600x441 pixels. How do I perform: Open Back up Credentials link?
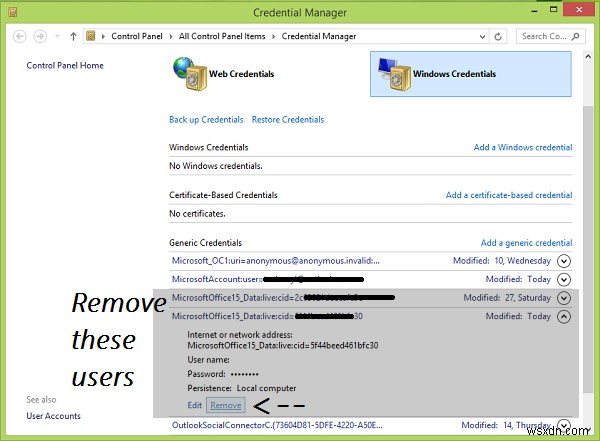(x=206, y=120)
